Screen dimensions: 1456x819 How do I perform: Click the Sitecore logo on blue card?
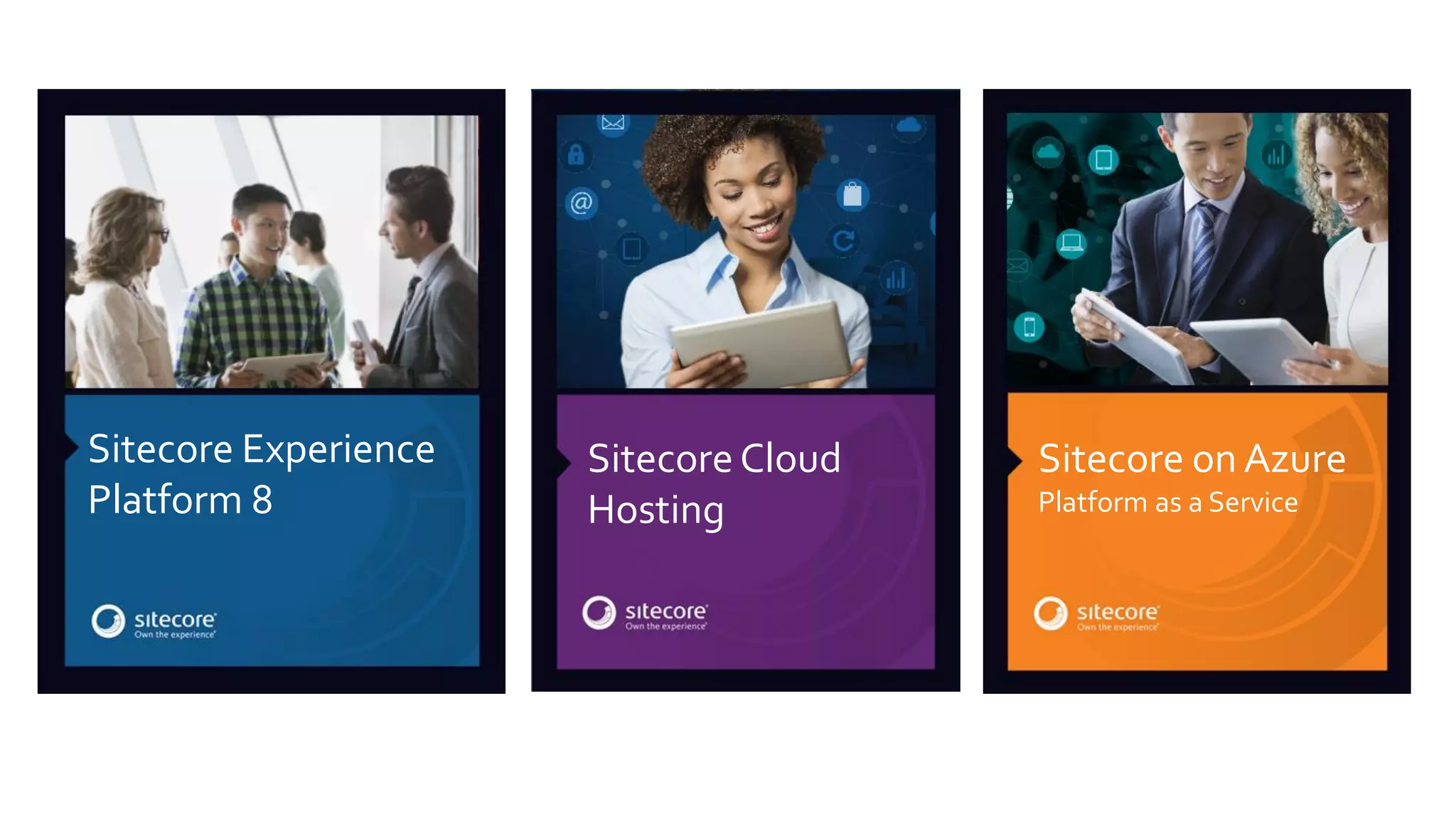click(x=154, y=621)
